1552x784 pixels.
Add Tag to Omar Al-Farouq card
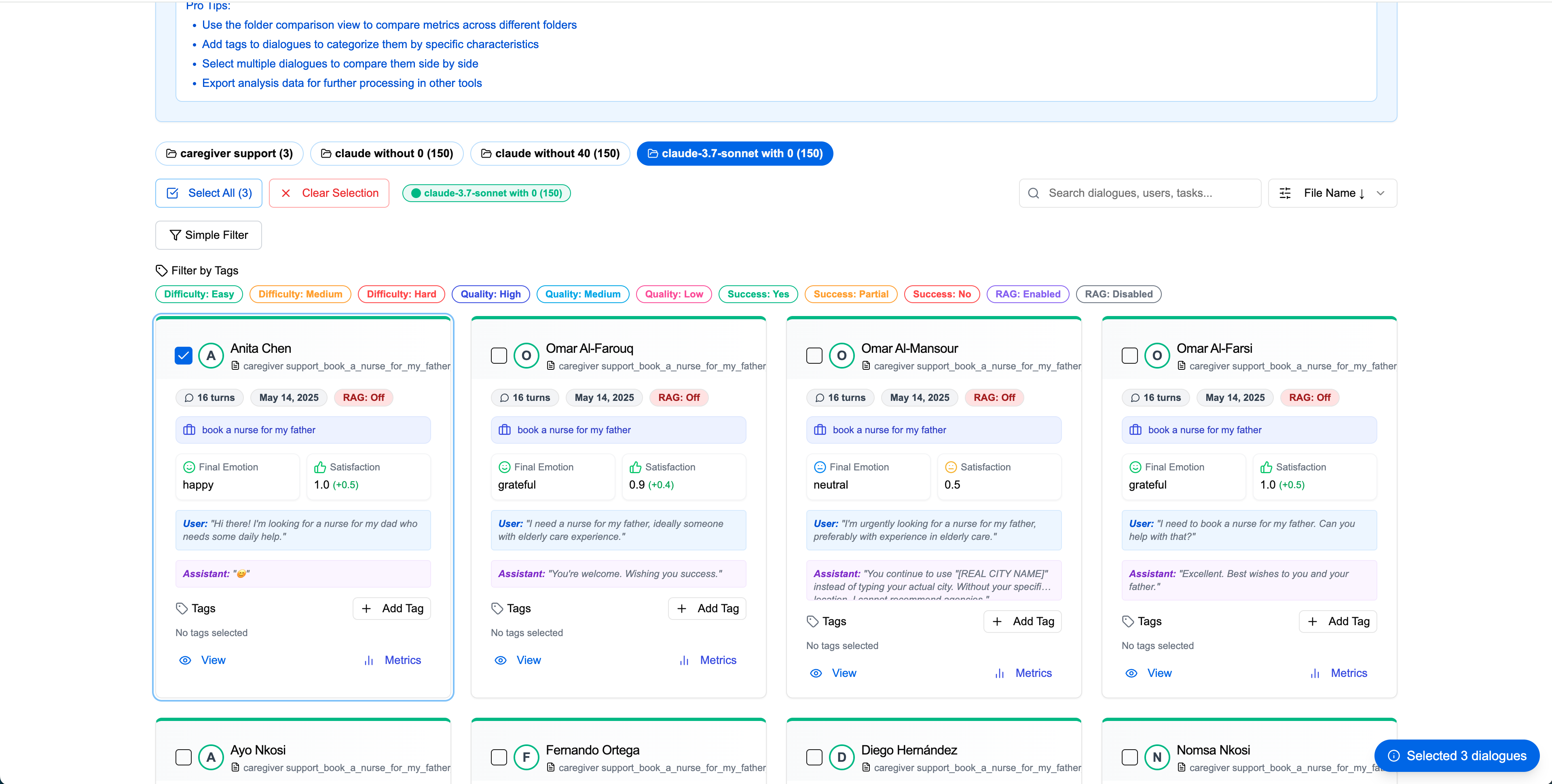(707, 608)
